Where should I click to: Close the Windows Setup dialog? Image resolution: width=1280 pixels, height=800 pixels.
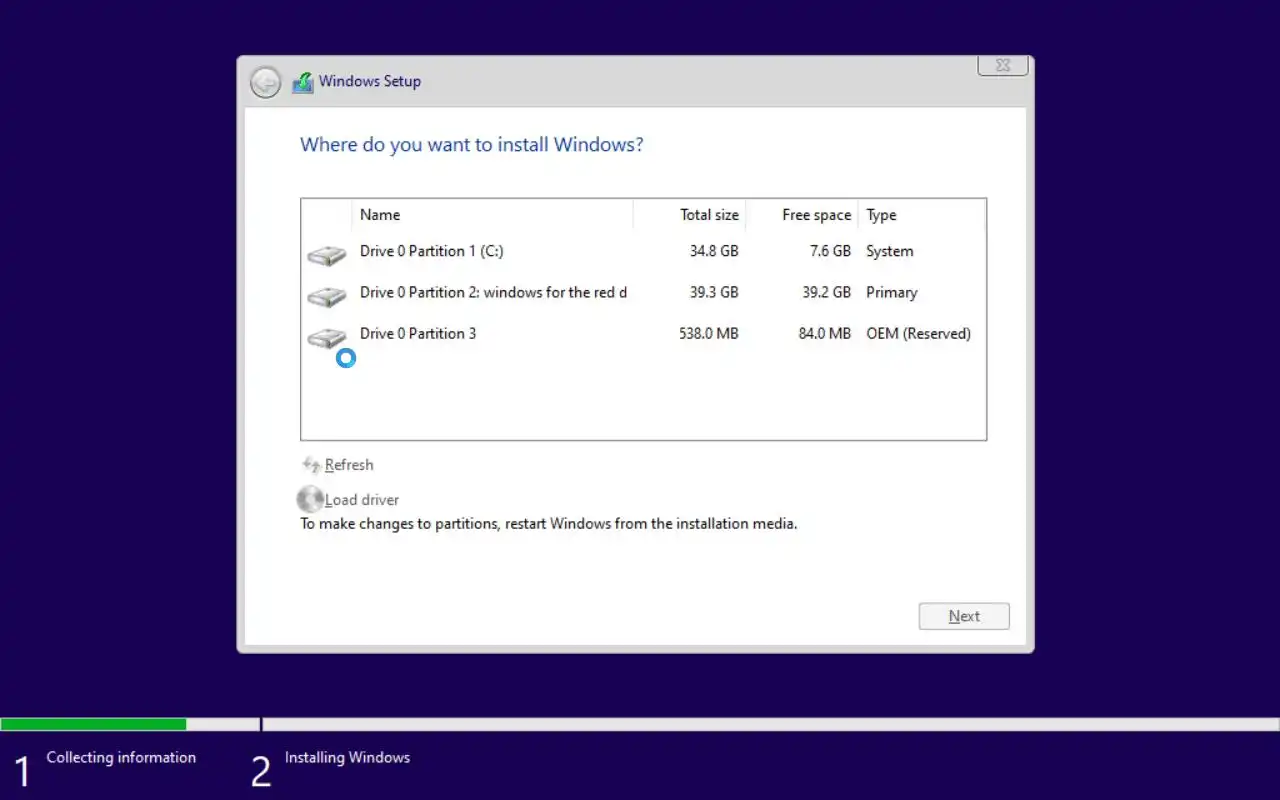1003,66
